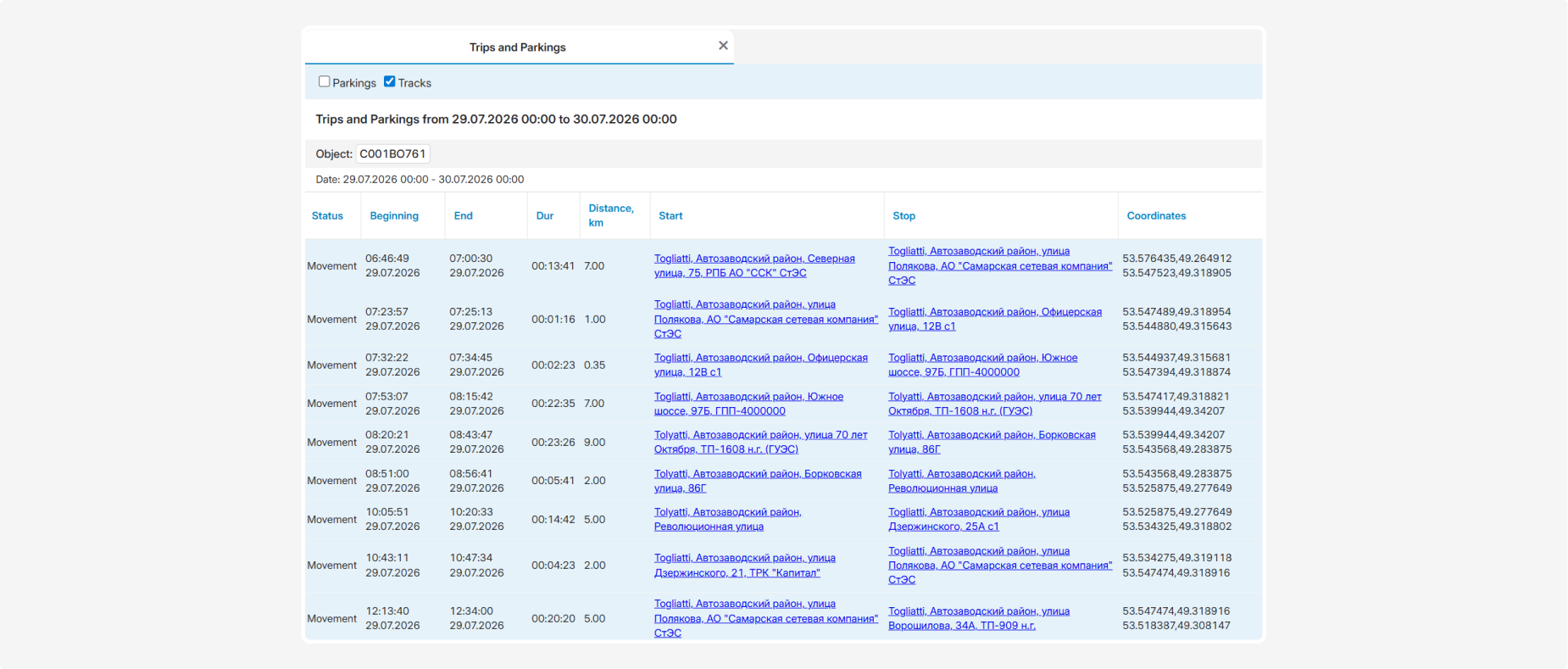Open stop link Революционная улица for 08:51:00 trip
The height and width of the screenshot is (669, 1568).
coord(962,481)
